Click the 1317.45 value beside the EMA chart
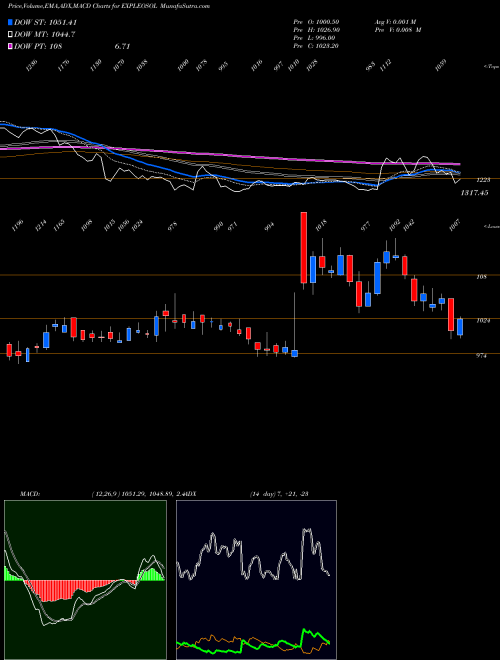500x660 pixels. click(474, 193)
